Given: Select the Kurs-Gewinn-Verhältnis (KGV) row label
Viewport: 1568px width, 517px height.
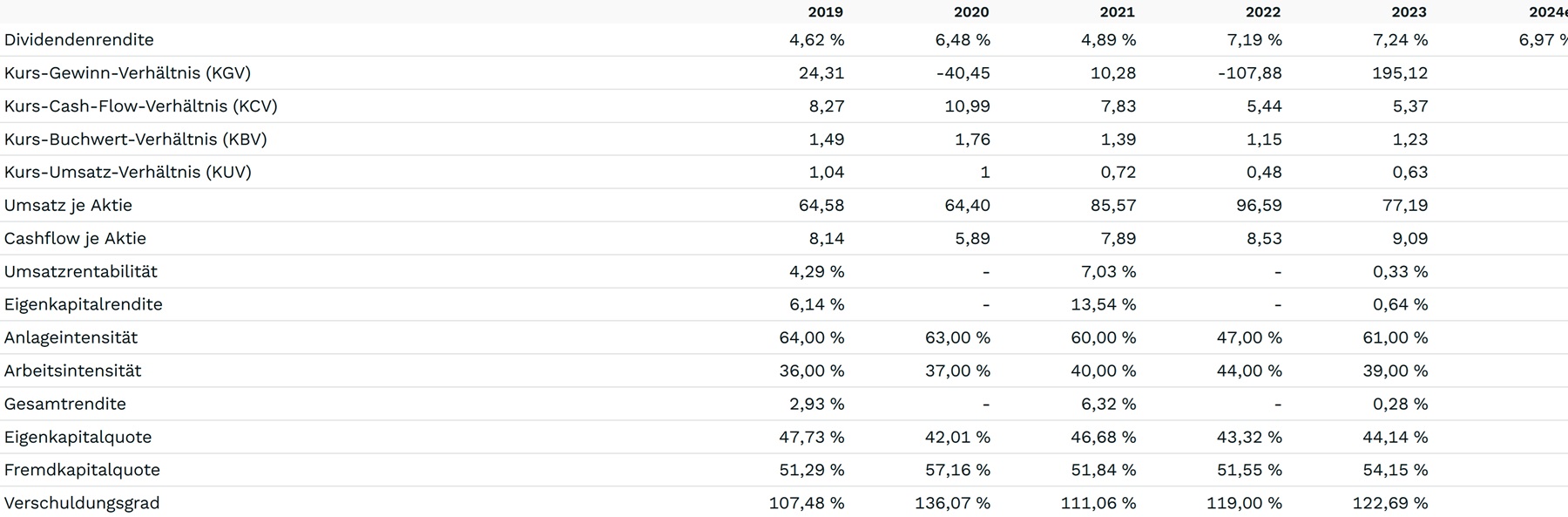Looking at the screenshot, I should point(127,73).
